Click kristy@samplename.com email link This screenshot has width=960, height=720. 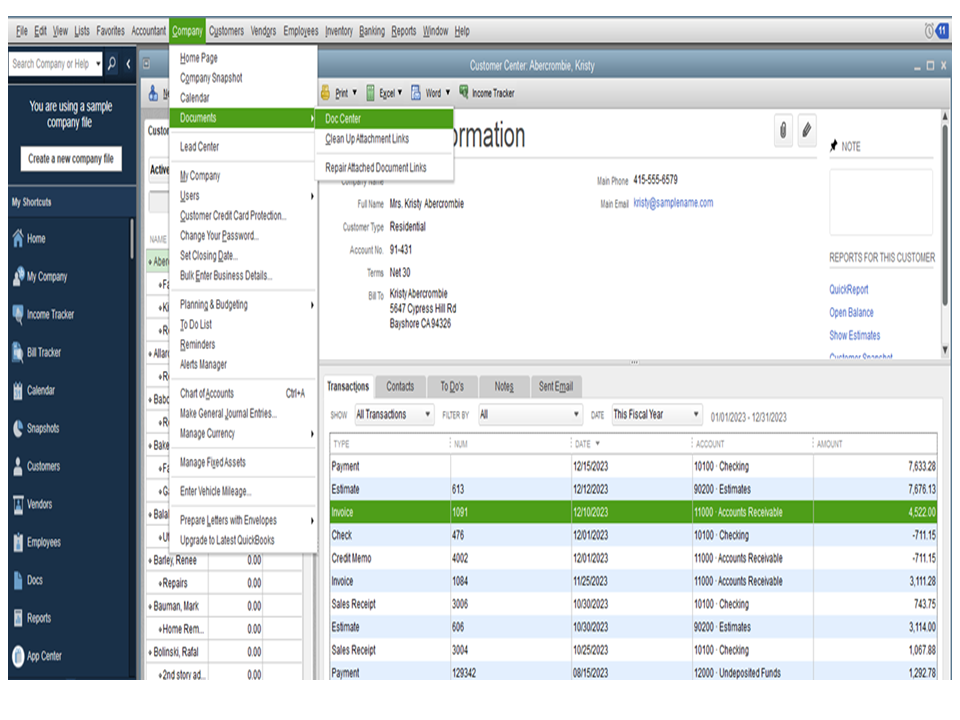673,203
